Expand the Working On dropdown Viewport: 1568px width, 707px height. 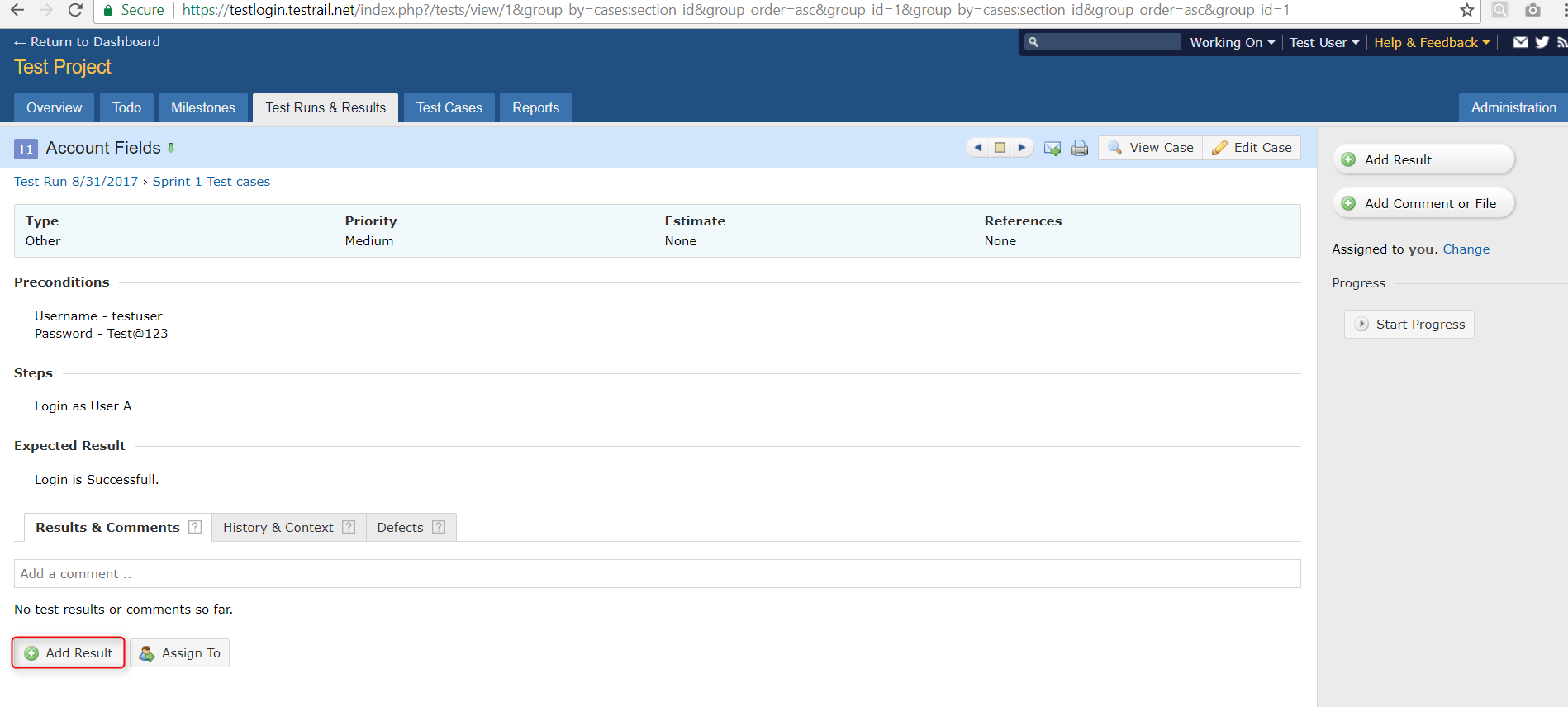1232,43
